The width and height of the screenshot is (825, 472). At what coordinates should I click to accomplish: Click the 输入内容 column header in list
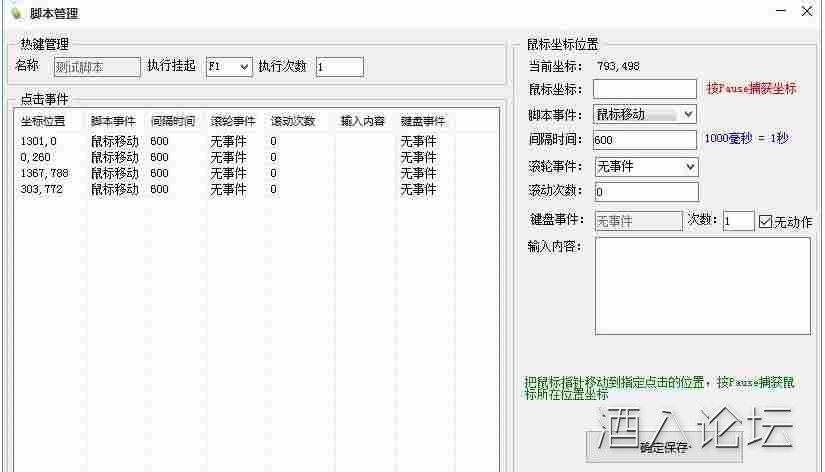[x=363, y=121]
